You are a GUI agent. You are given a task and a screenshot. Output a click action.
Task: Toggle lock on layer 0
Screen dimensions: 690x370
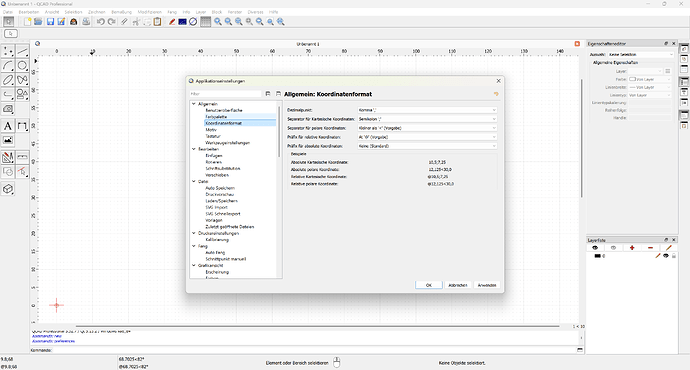pos(674,256)
